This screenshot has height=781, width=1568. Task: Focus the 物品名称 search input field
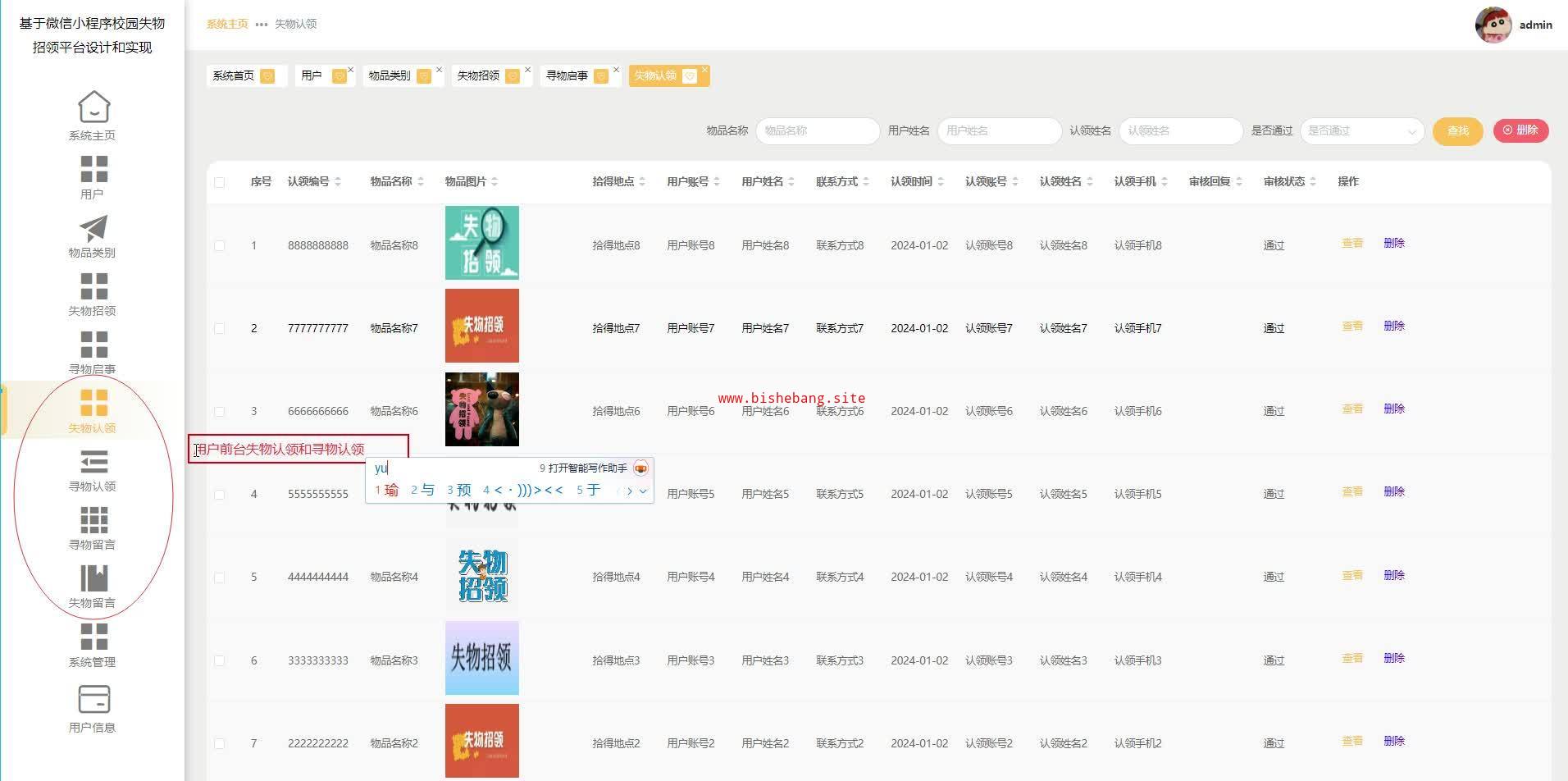tap(817, 131)
